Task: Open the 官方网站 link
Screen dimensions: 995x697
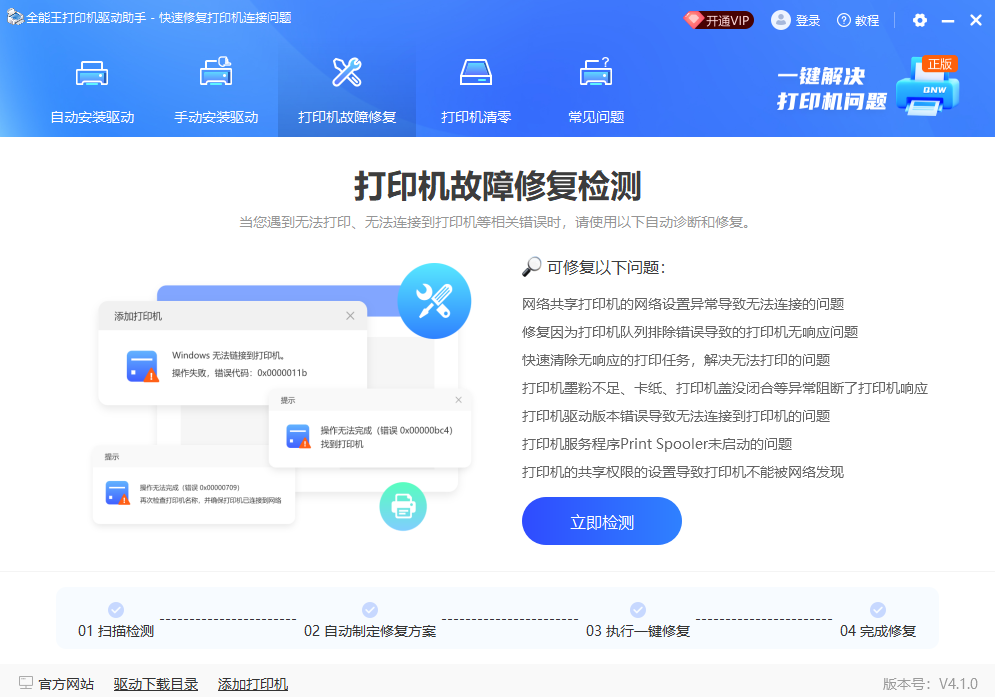Action: tap(57, 684)
